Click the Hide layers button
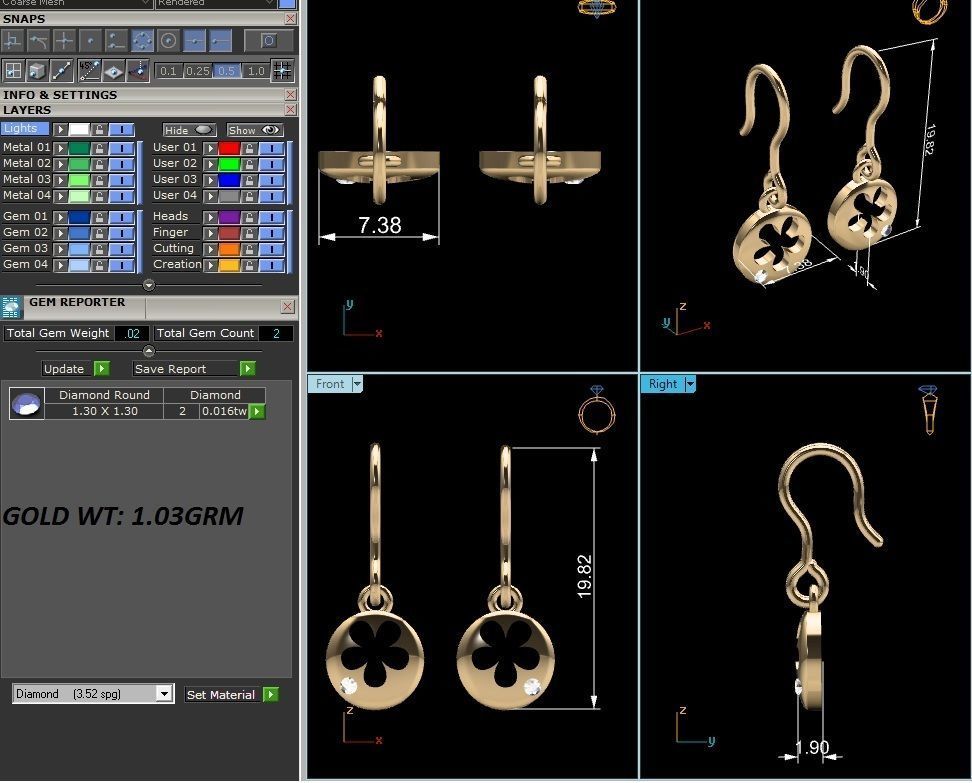 (190, 130)
